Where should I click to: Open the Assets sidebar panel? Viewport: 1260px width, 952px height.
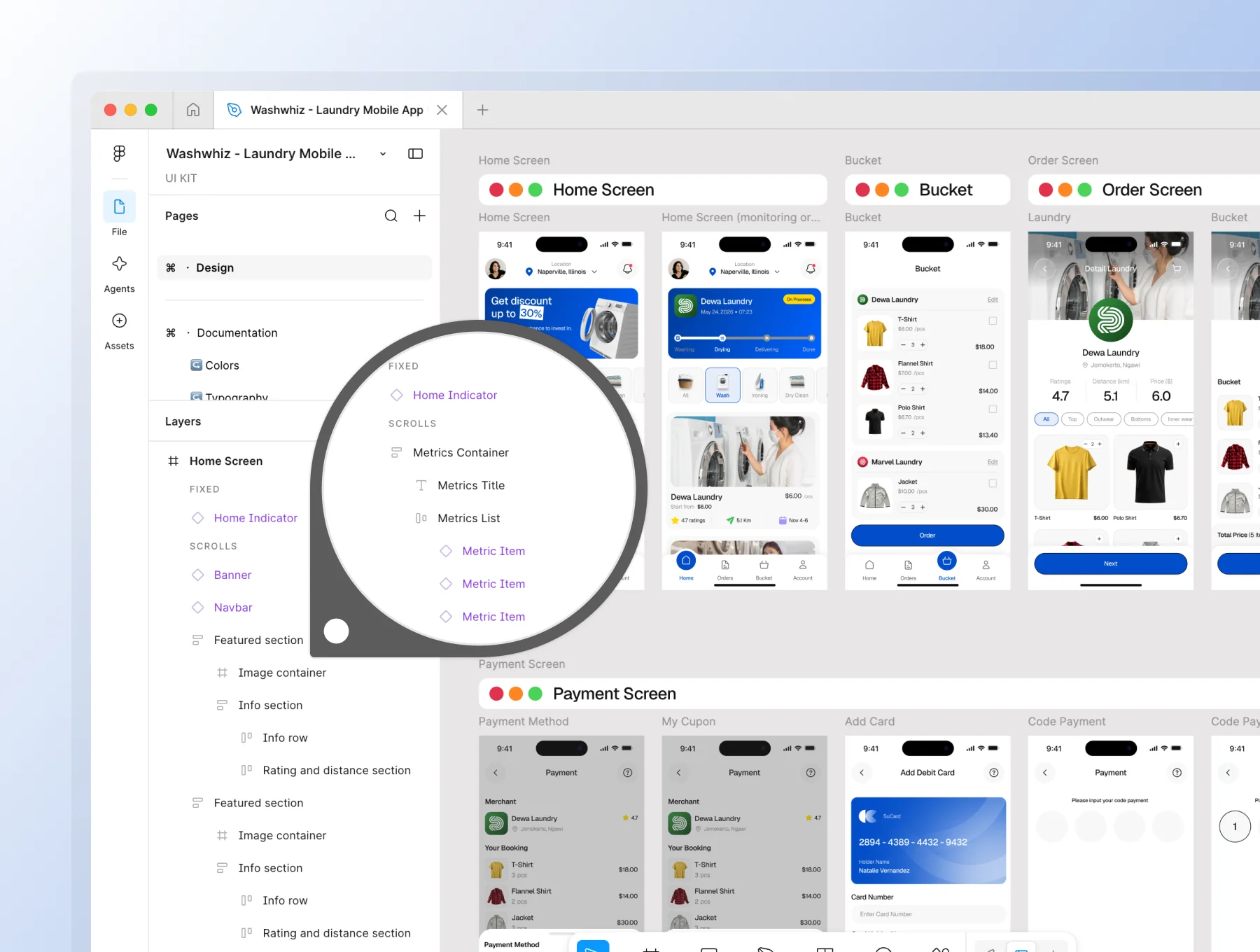tap(120, 331)
